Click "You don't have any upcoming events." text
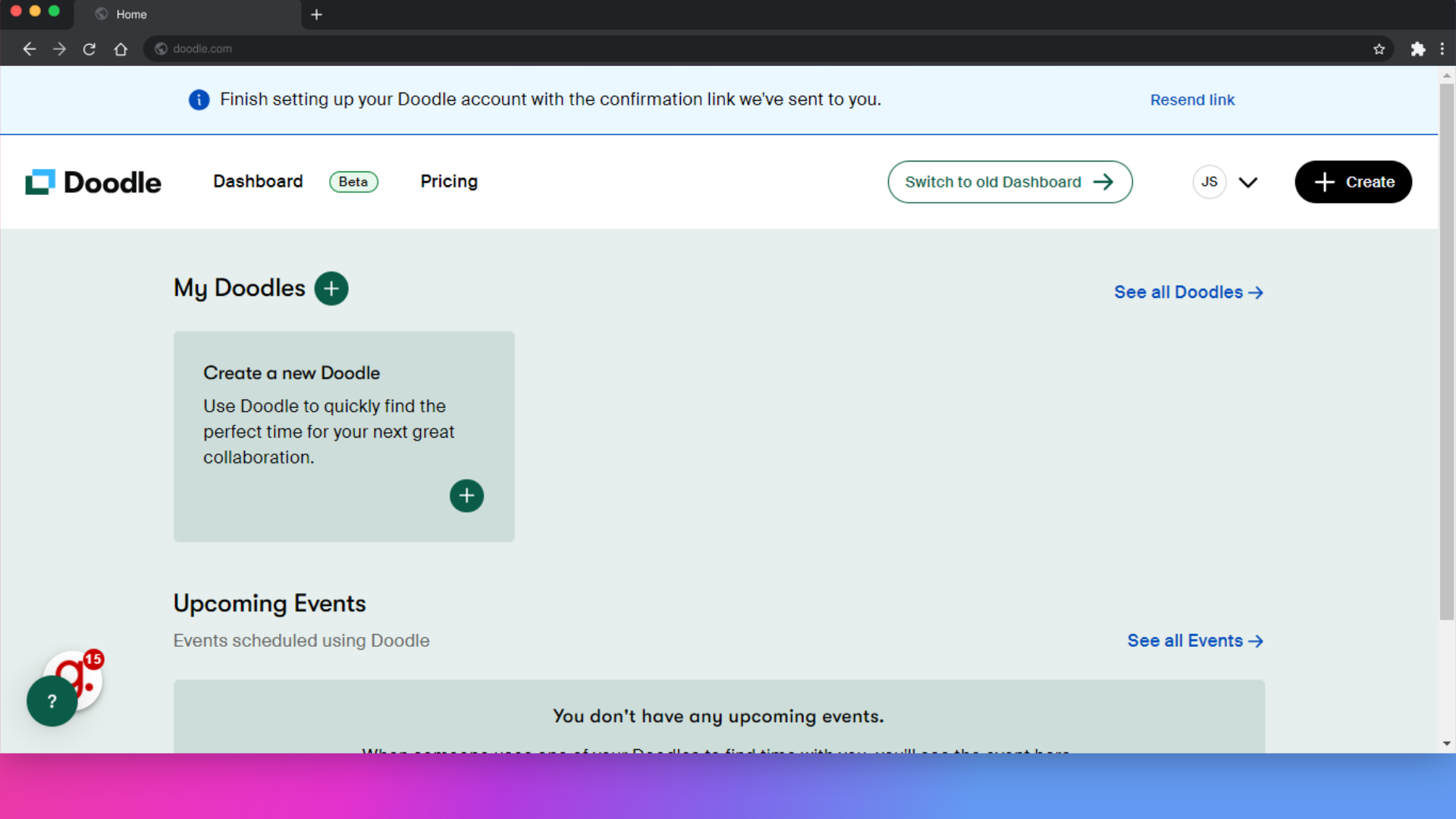Viewport: 1456px width, 819px height. coord(718,716)
